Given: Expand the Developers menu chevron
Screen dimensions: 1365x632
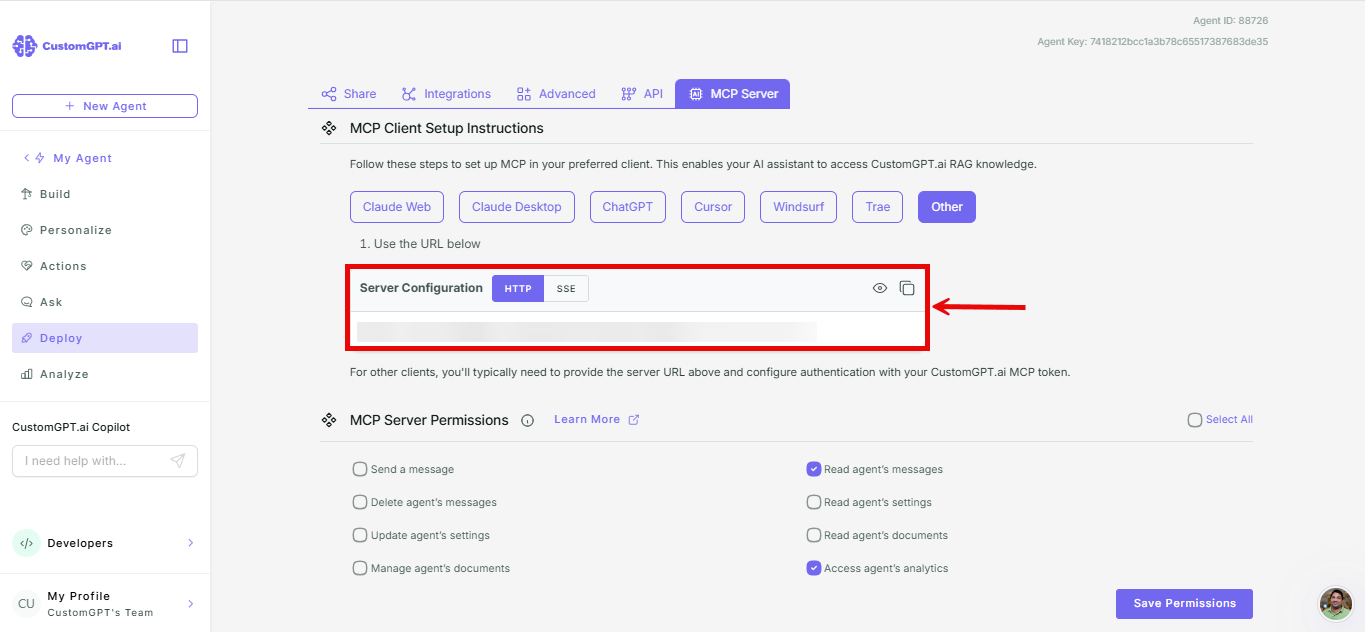Looking at the screenshot, I should [191, 543].
